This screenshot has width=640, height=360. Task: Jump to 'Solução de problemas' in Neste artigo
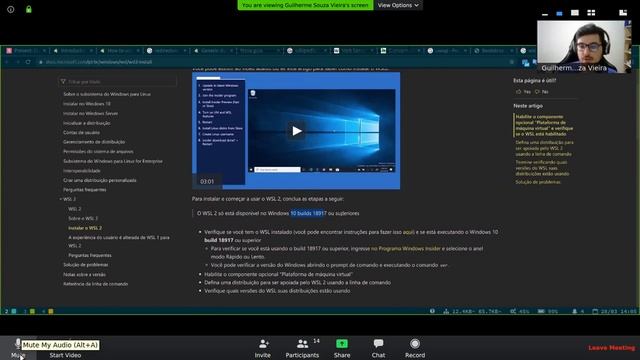click(x=538, y=182)
